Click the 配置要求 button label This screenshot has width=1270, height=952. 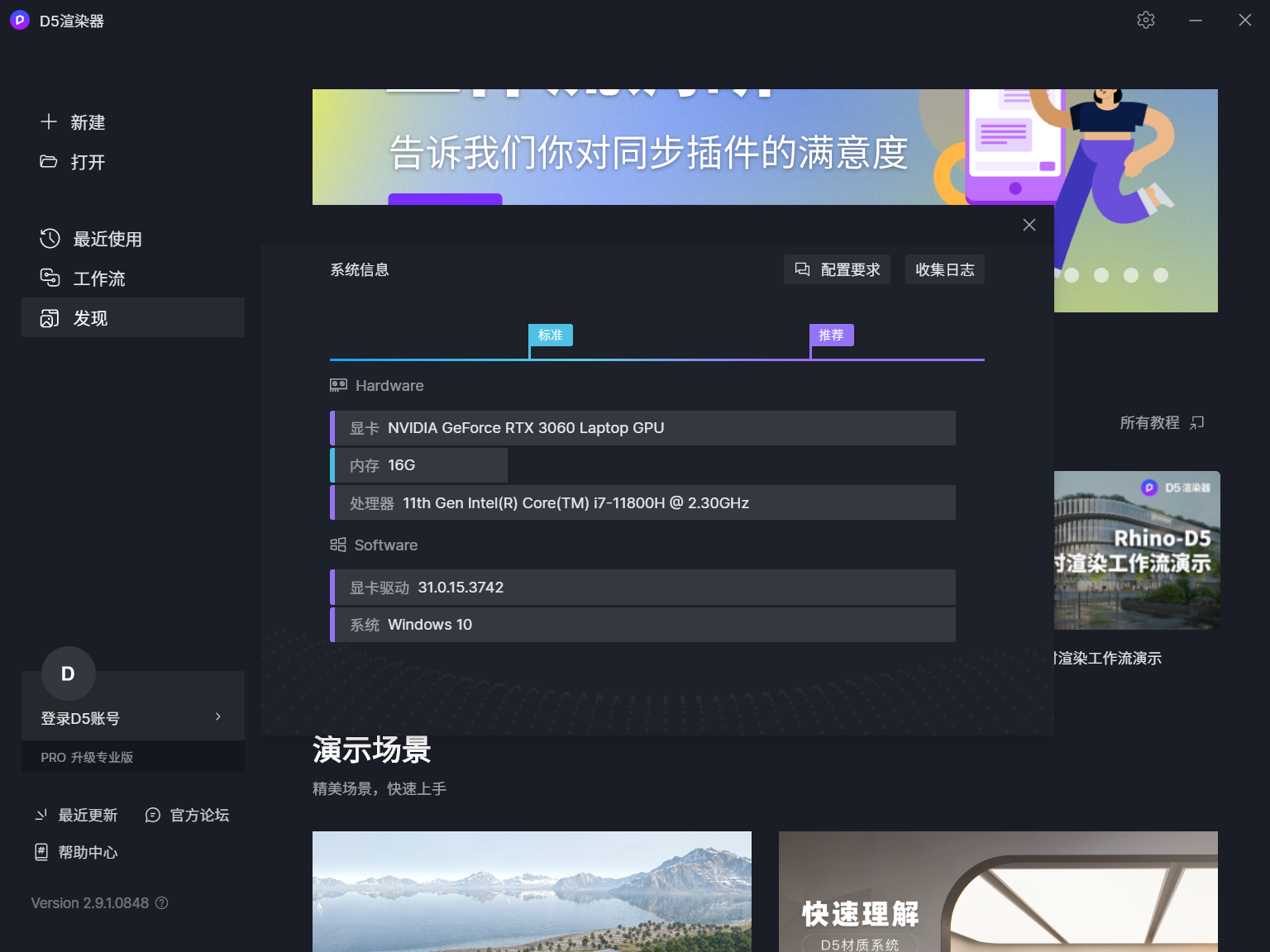coord(850,269)
